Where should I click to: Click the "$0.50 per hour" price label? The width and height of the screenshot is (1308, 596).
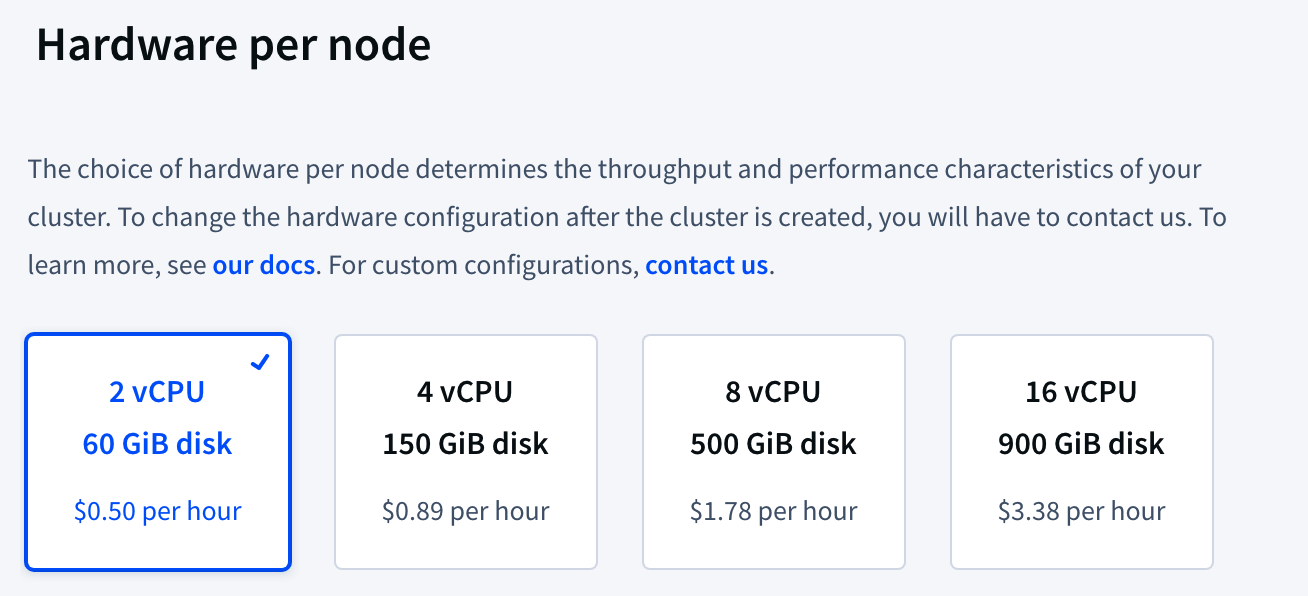coord(157,510)
